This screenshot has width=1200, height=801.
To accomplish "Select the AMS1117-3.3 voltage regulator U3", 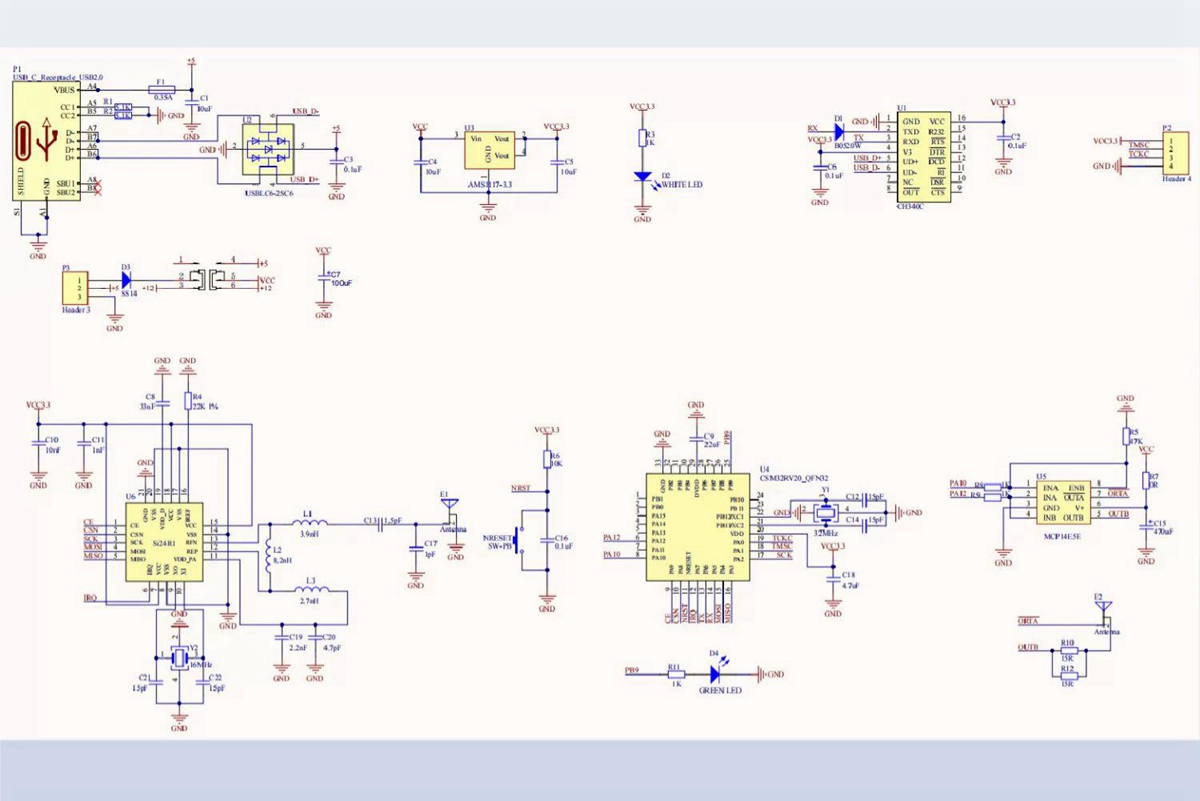I will pos(488,150).
